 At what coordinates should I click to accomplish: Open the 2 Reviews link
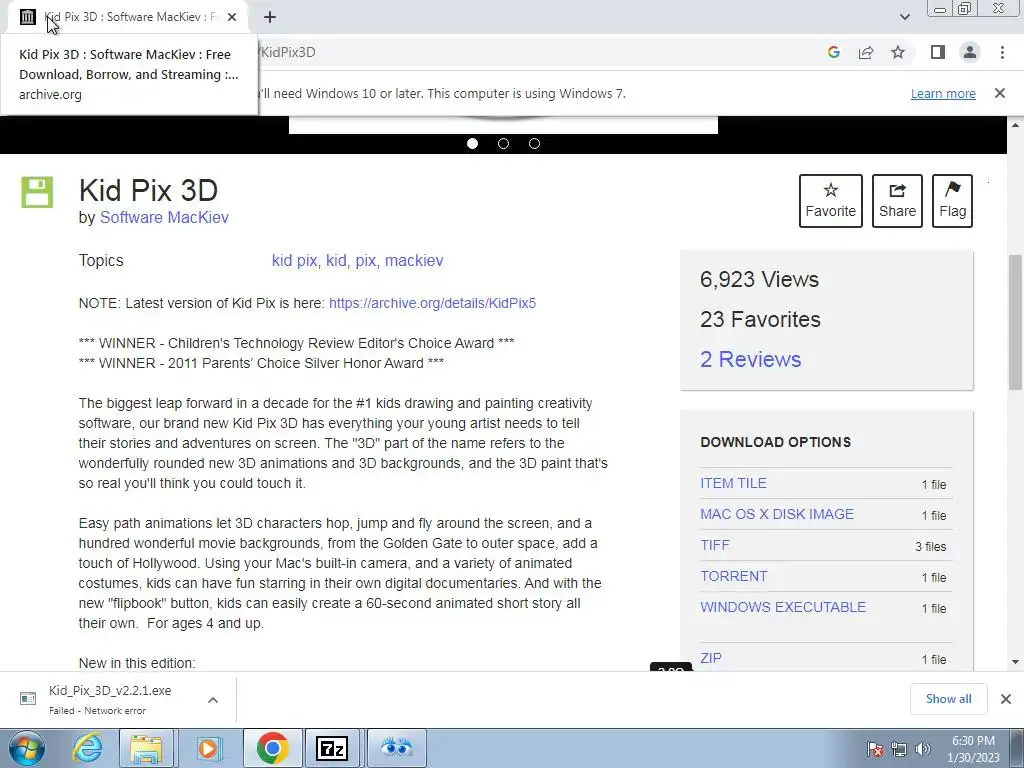pos(750,359)
